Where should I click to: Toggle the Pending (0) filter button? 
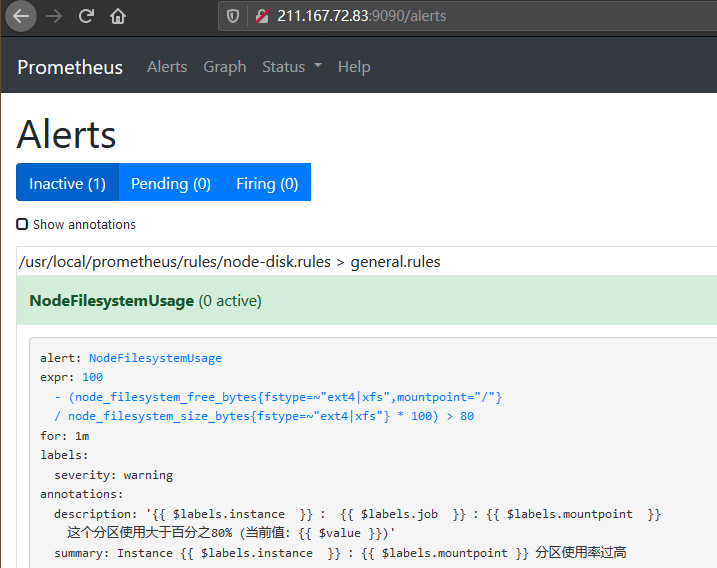pyautogui.click(x=171, y=183)
